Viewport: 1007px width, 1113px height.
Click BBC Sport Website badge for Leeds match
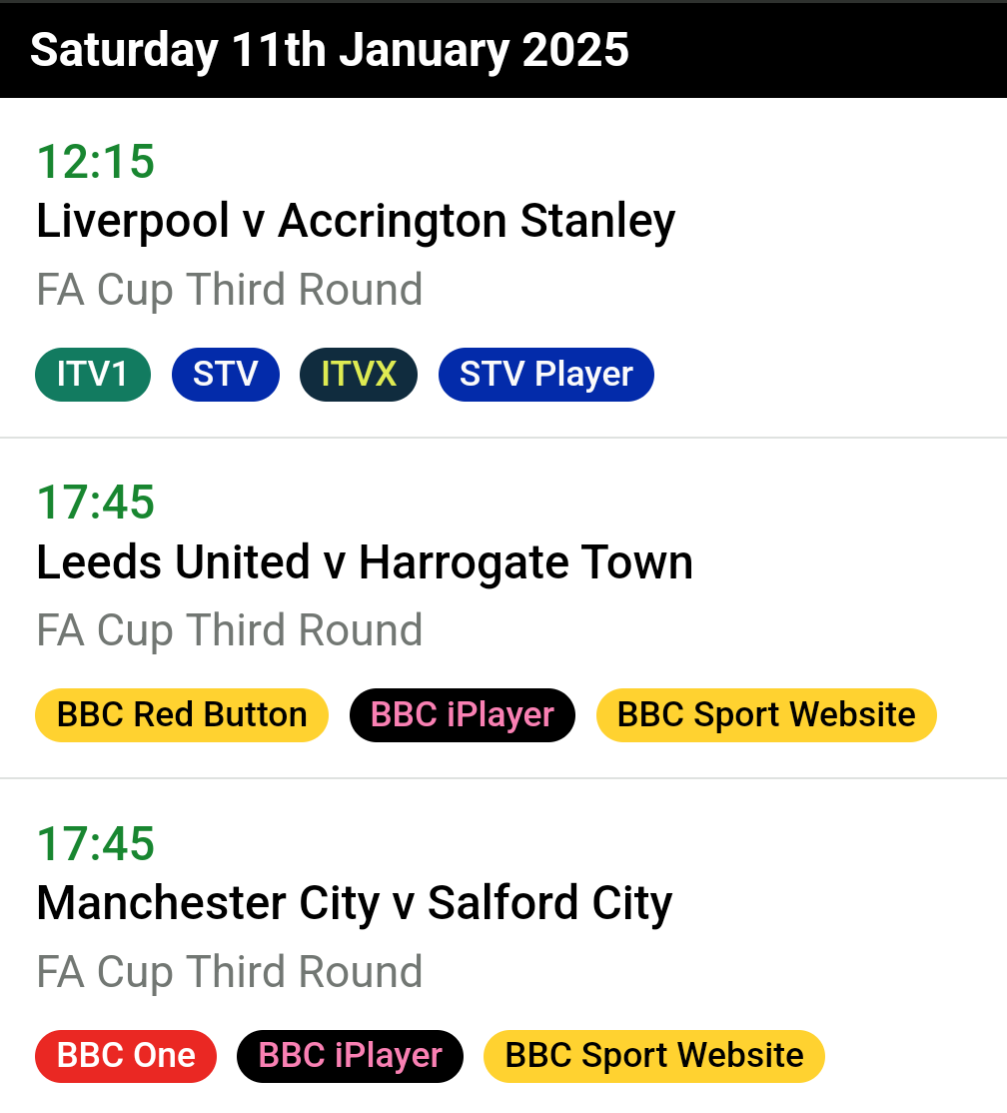766,715
